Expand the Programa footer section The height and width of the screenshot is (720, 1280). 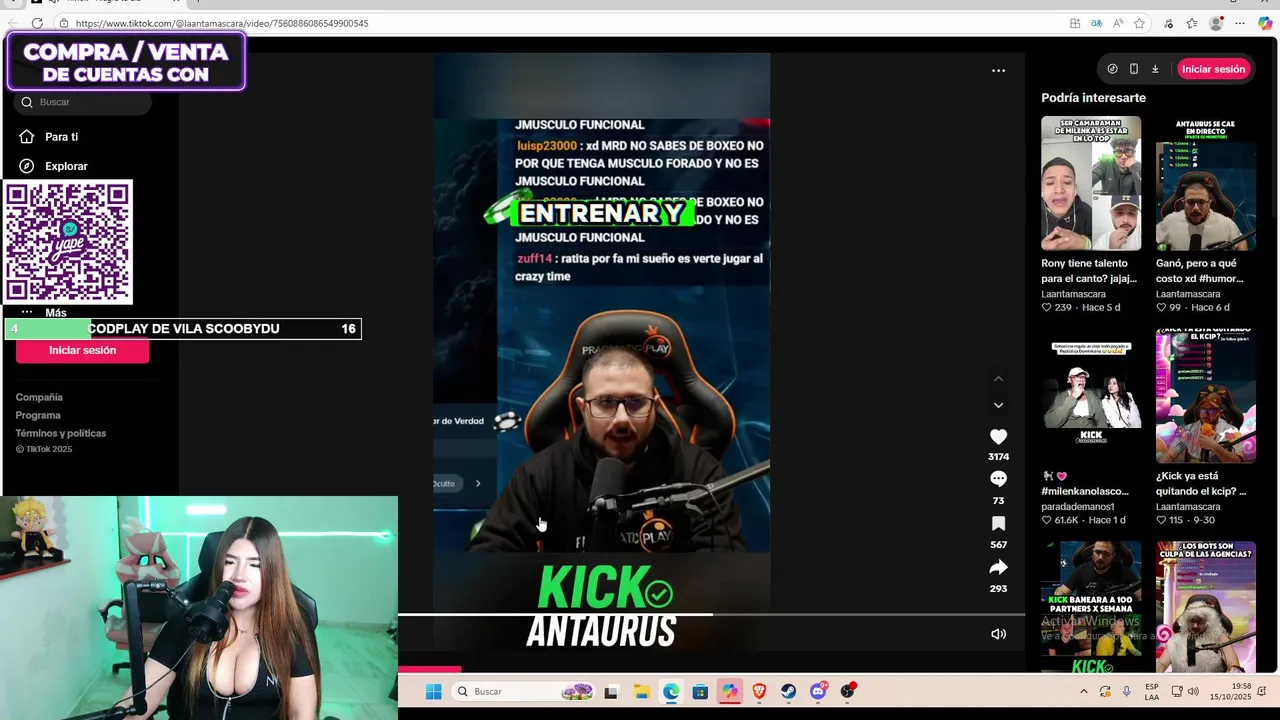pos(38,415)
